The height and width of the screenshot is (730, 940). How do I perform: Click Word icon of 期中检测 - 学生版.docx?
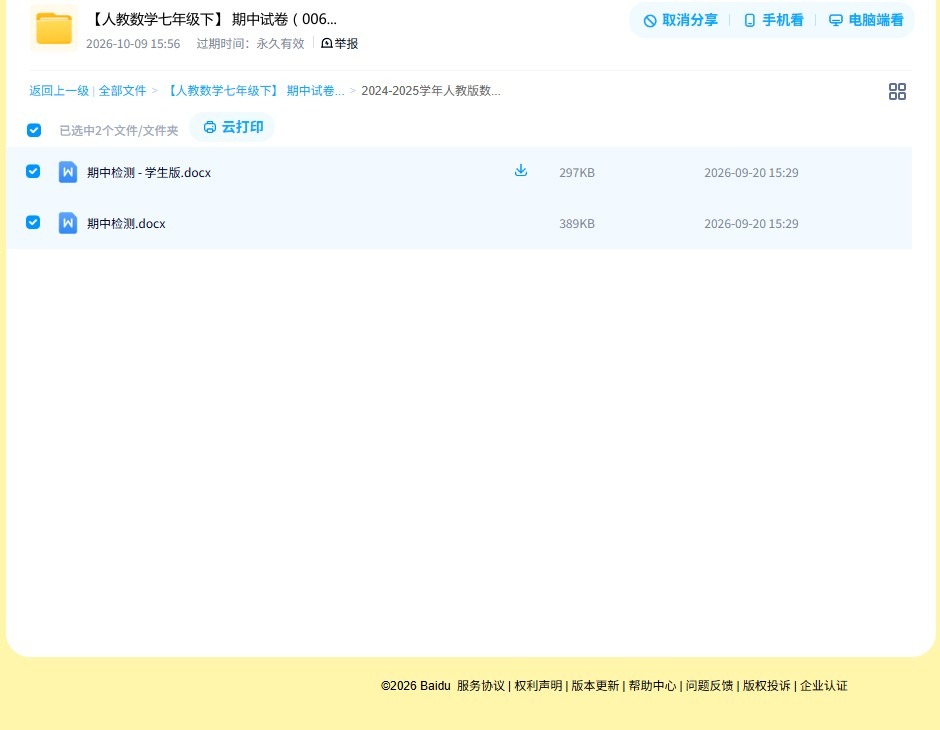tap(68, 172)
